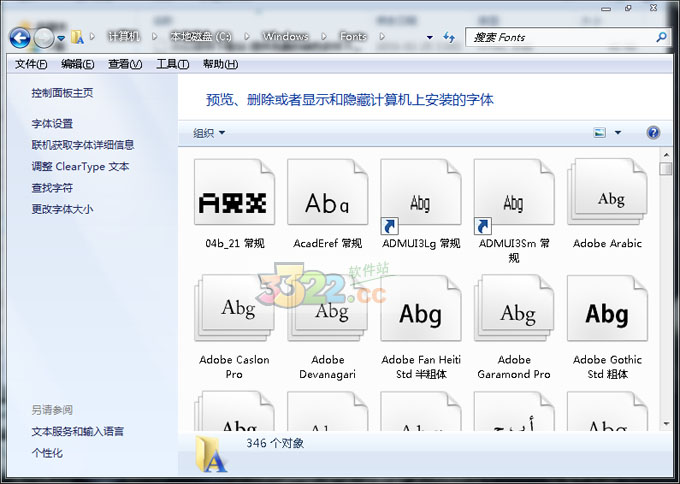Click the vertical scrollbar thumb
680x484 pixels.
coord(666,168)
